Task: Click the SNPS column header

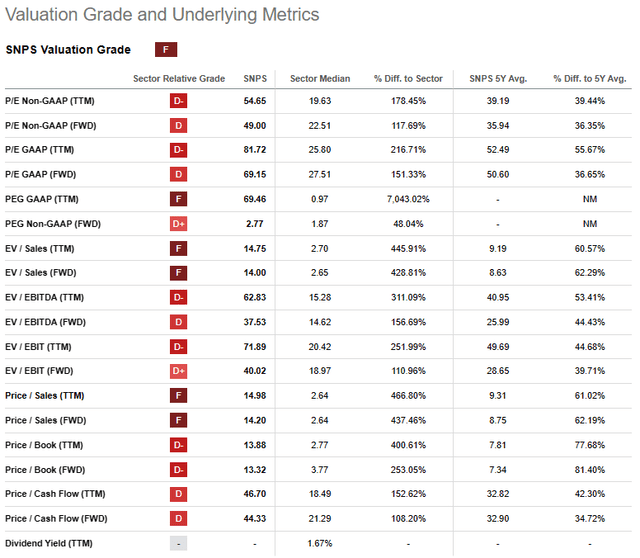Action: [x=255, y=78]
